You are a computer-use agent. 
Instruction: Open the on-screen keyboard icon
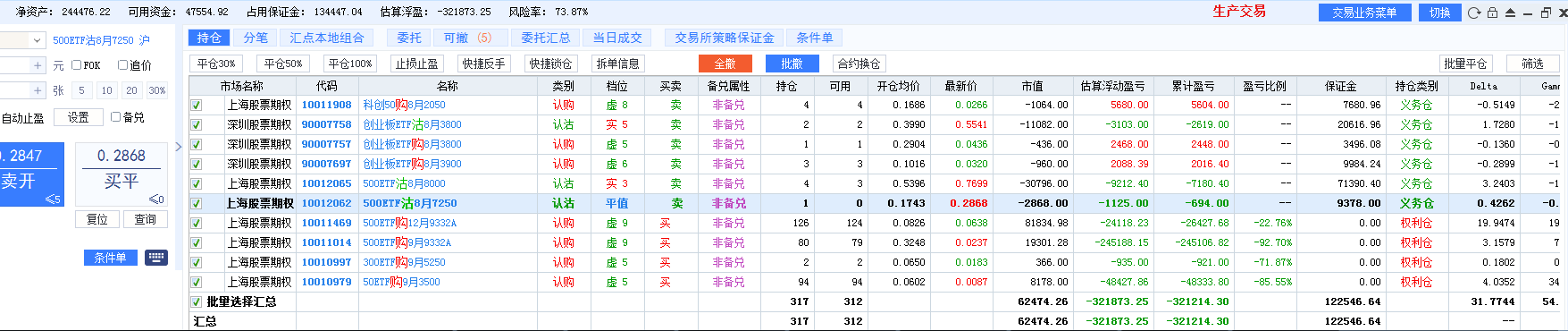(x=156, y=258)
